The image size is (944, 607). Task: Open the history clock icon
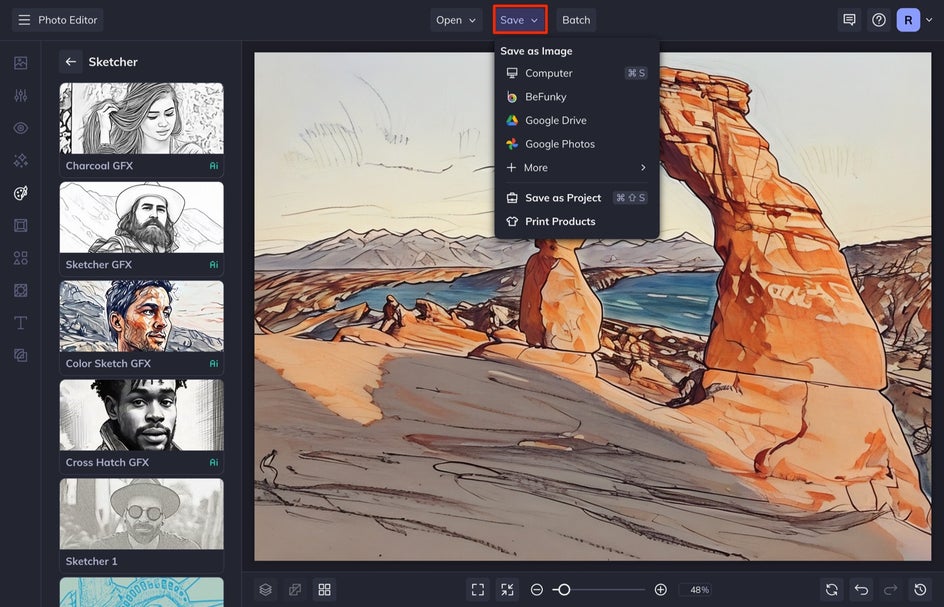click(x=920, y=590)
